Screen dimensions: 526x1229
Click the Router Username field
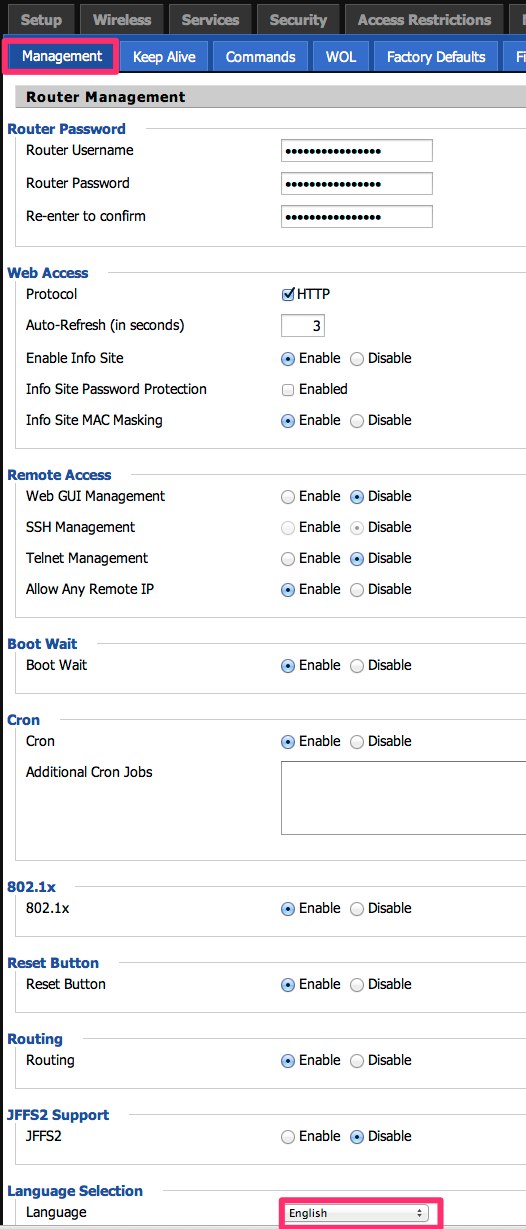[x=357, y=151]
